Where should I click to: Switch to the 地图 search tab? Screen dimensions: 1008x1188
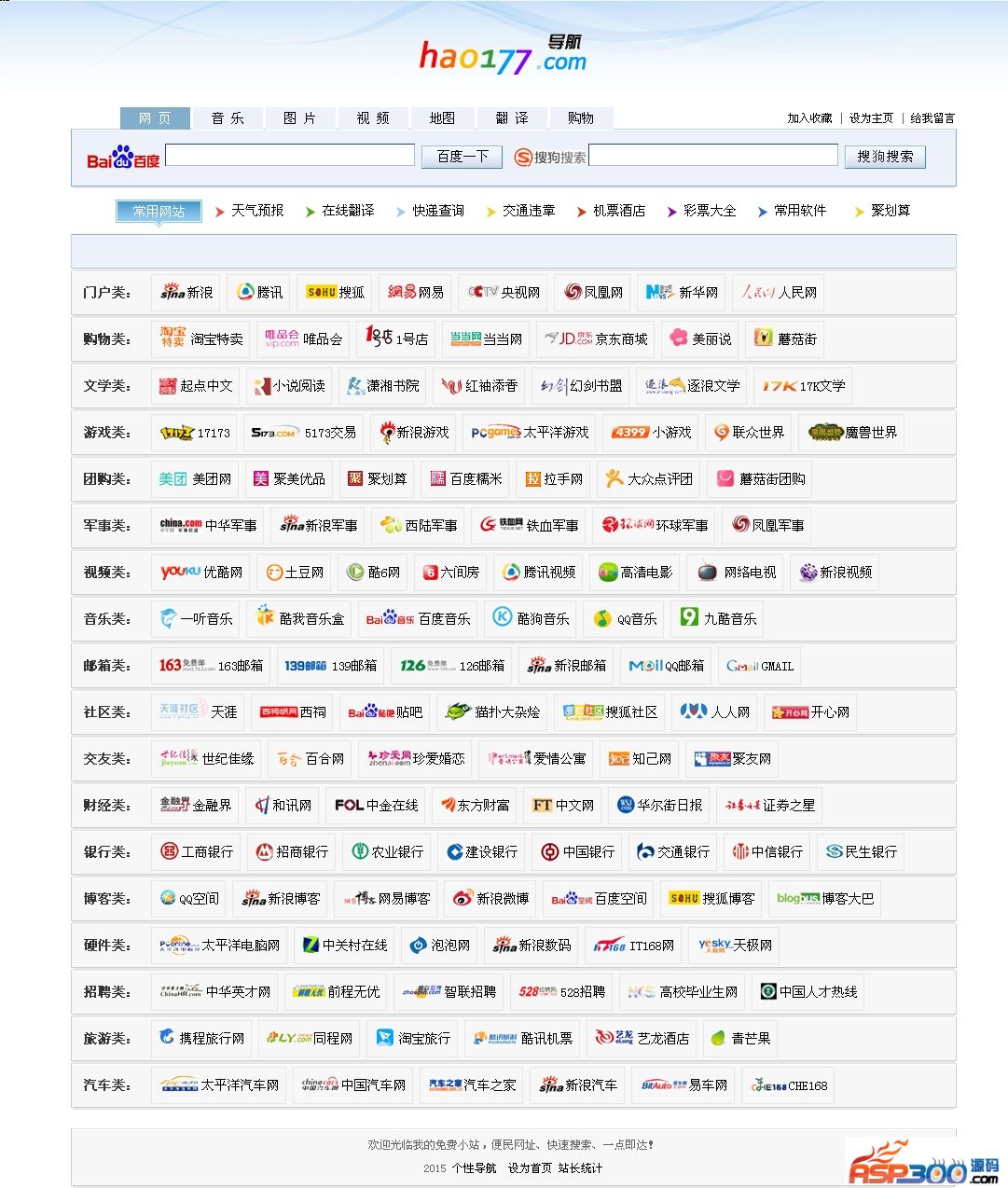tap(442, 117)
